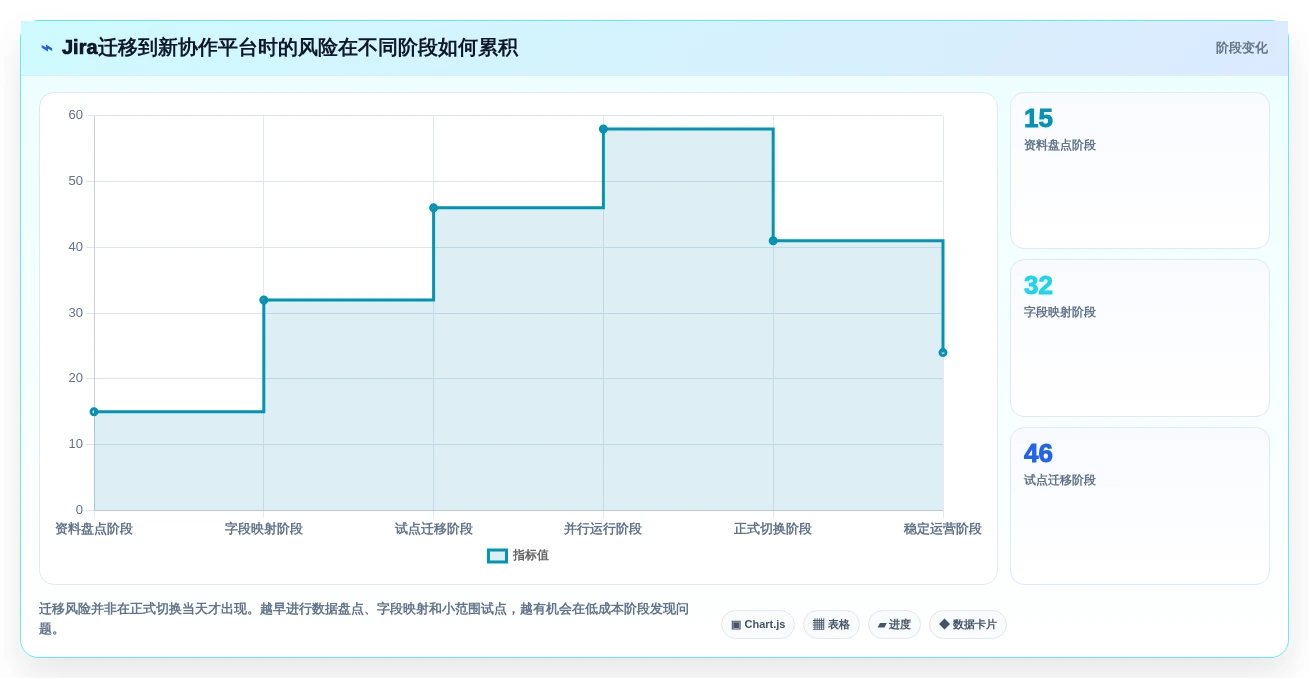Toggle the 指标值 legend swatch

click(x=497, y=556)
